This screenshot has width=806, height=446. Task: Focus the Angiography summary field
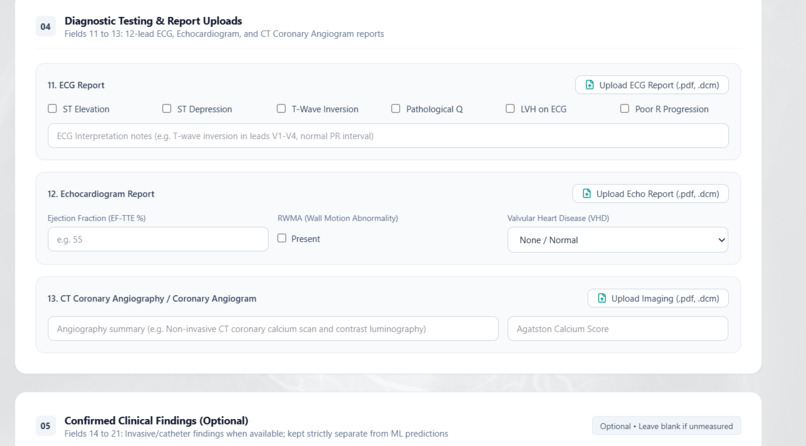(x=273, y=329)
